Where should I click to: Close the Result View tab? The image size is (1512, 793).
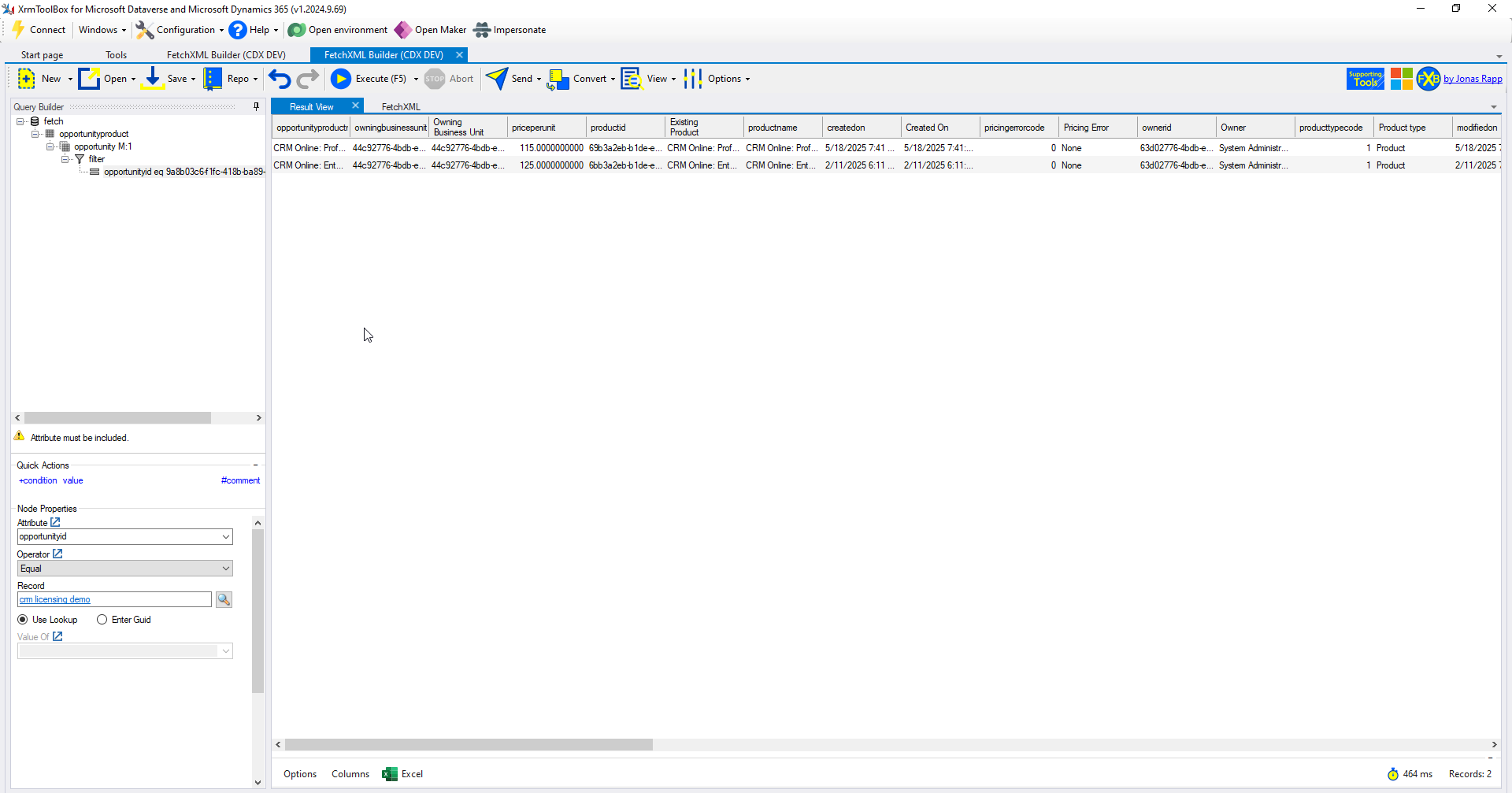click(x=355, y=106)
